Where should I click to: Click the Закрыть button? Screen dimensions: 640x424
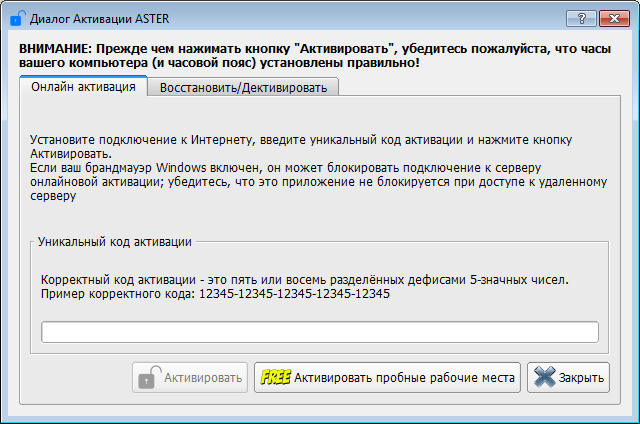click(568, 377)
